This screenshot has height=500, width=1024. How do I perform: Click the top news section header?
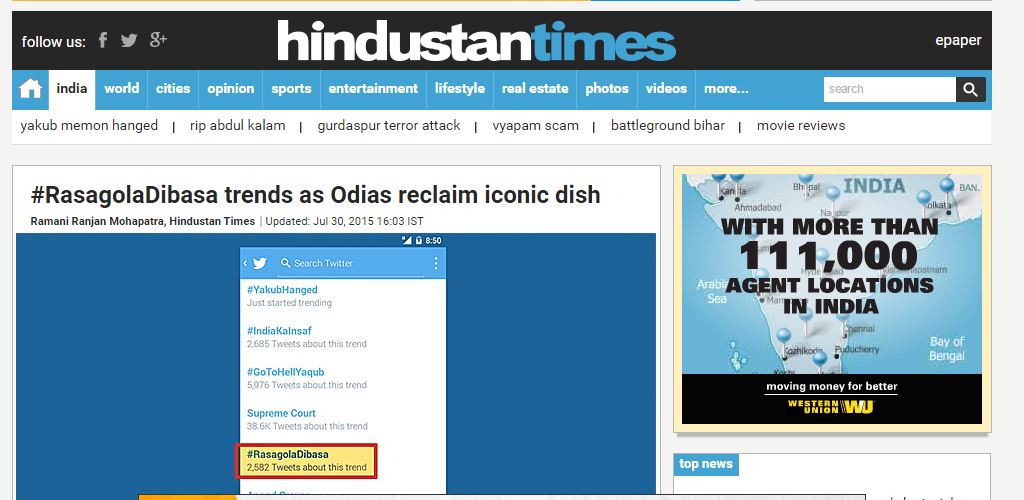706,464
